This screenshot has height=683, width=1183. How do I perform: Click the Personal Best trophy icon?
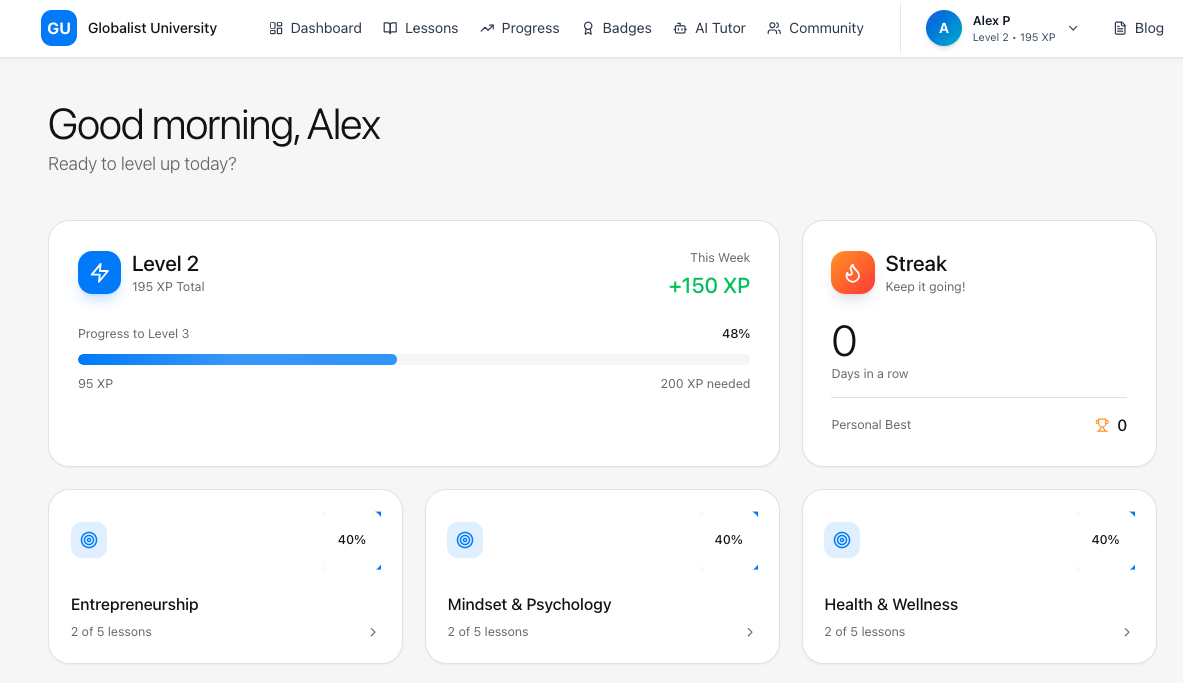click(1102, 425)
